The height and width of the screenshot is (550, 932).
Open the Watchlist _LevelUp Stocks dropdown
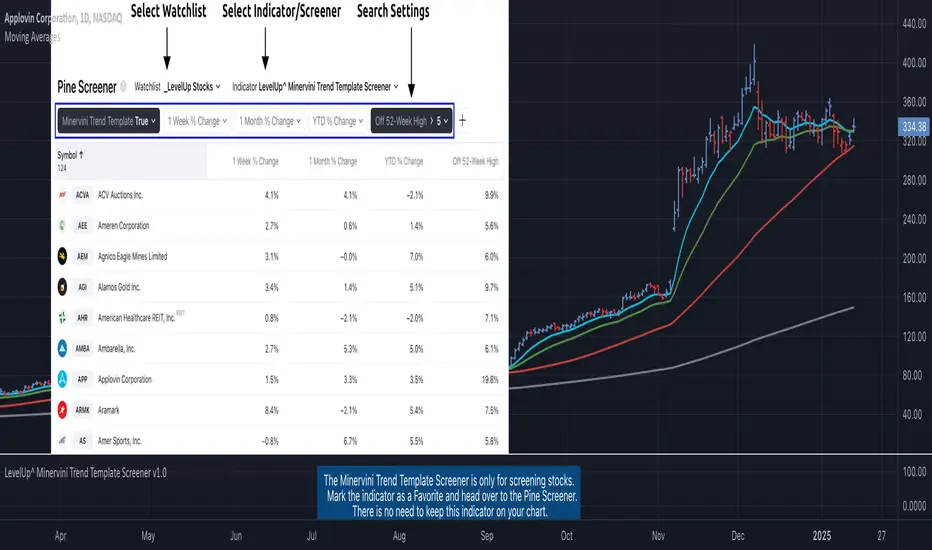(177, 87)
